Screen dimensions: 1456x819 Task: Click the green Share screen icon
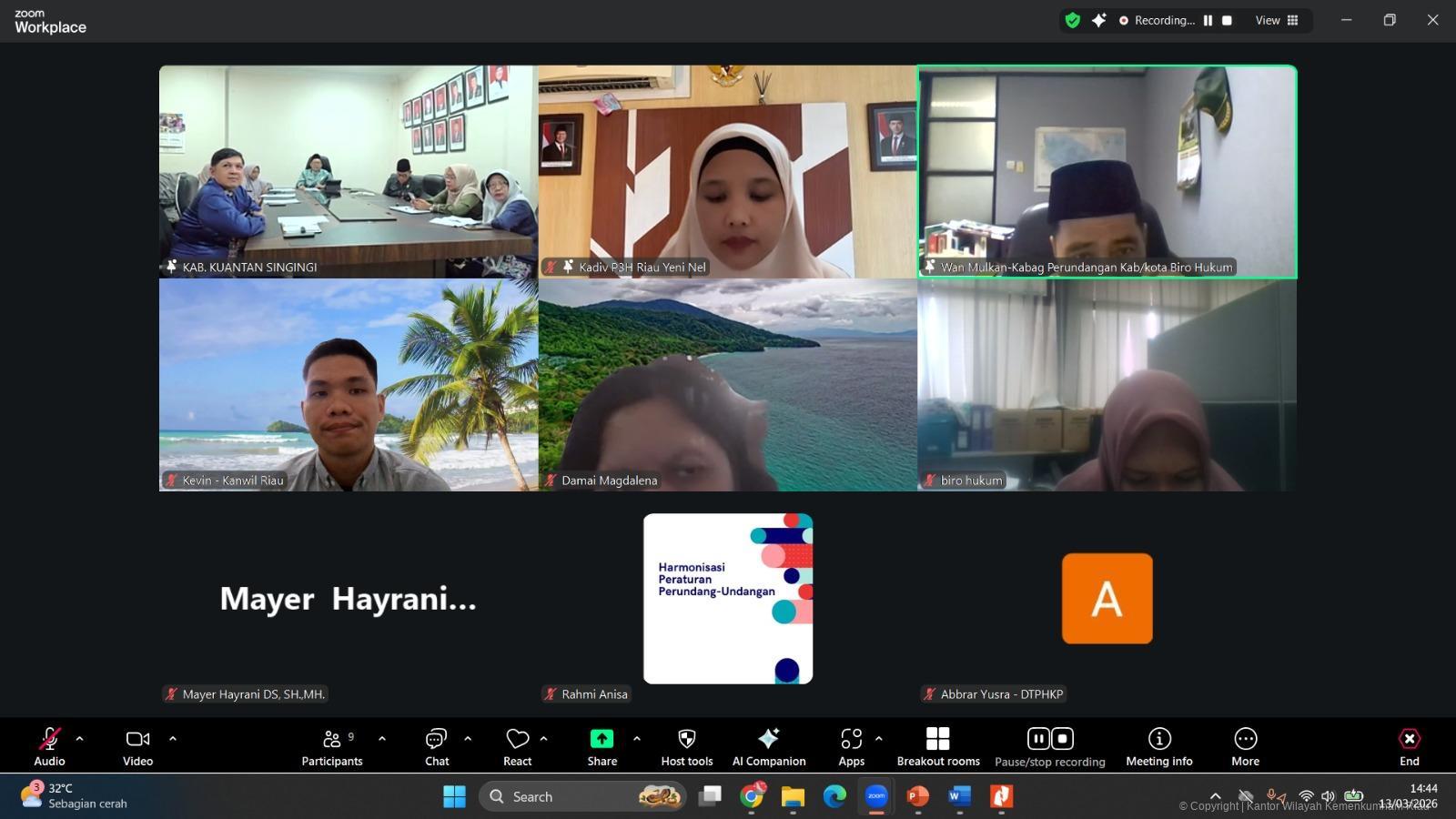[602, 739]
